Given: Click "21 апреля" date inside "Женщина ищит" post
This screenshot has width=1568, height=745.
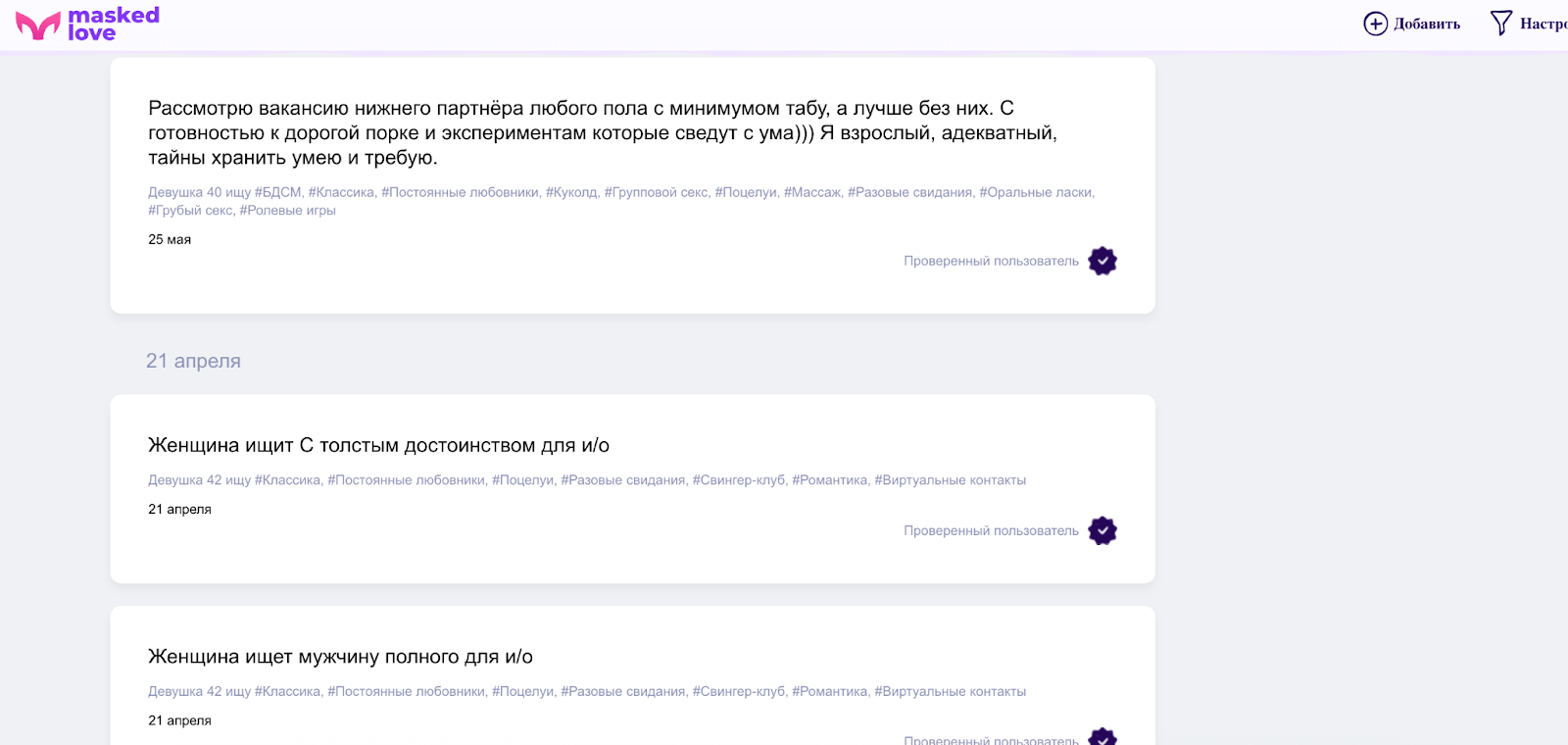Looking at the screenshot, I should [x=179, y=509].
